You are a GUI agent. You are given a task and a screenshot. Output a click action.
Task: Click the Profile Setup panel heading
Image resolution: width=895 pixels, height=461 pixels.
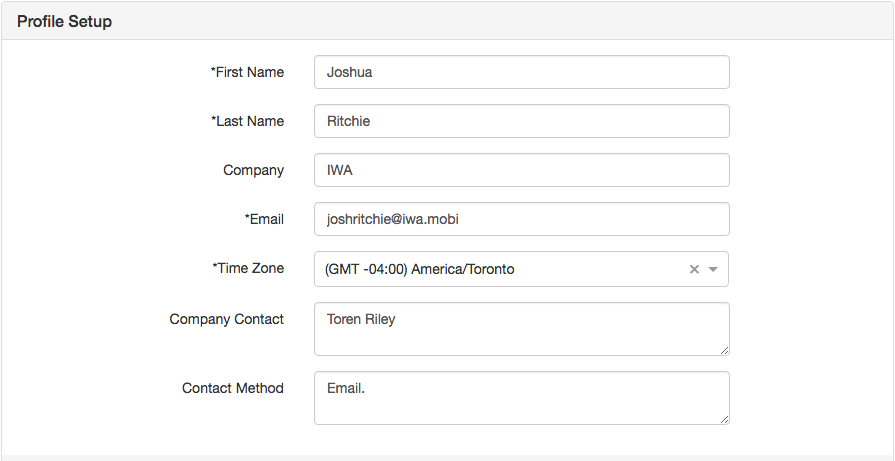(x=64, y=22)
